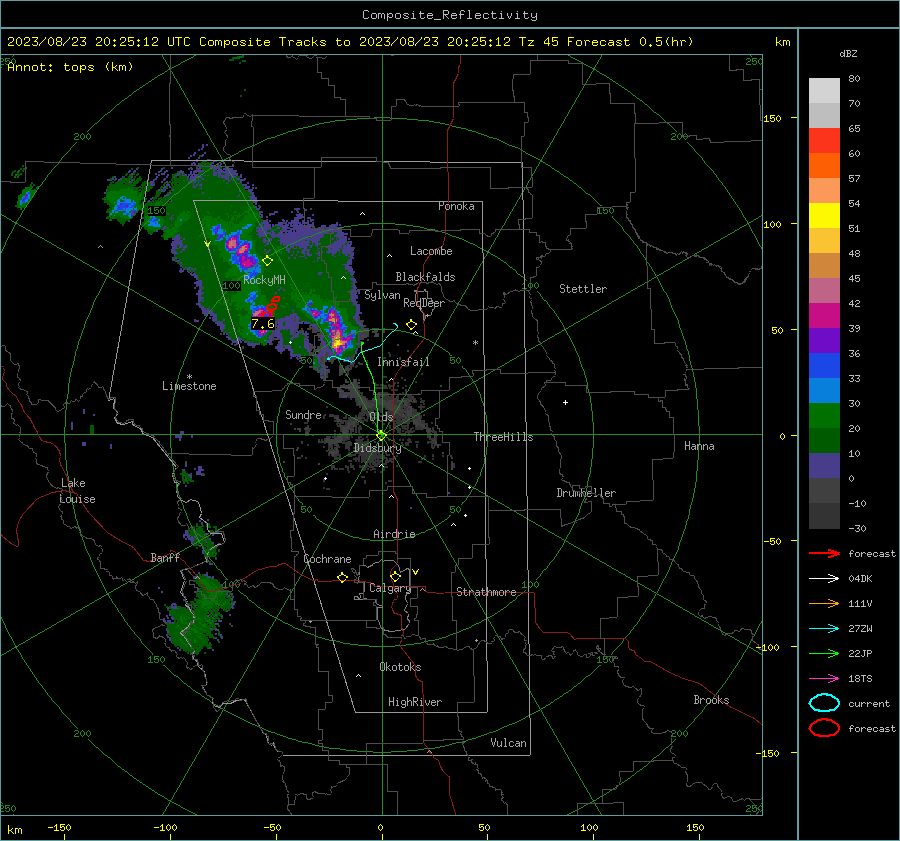Click the RockyMH label on map
This screenshot has width=900, height=841.
coord(264,280)
